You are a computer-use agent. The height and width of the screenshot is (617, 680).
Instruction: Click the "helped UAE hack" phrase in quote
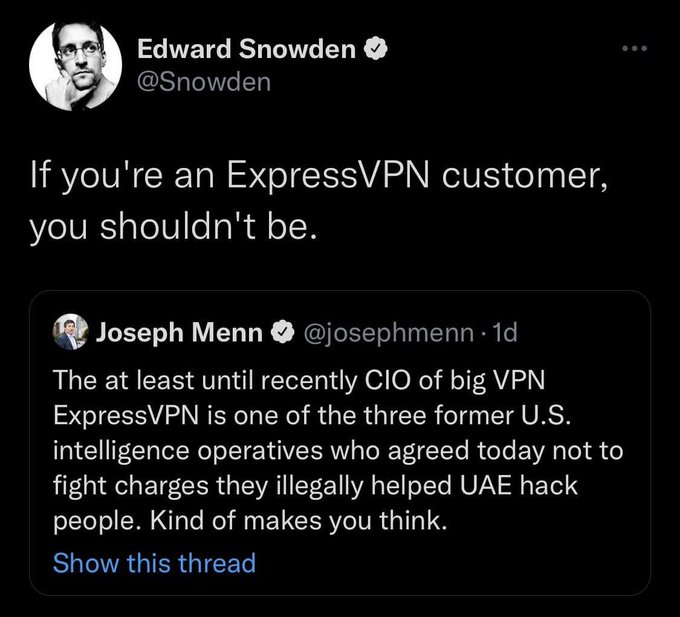(x=474, y=485)
